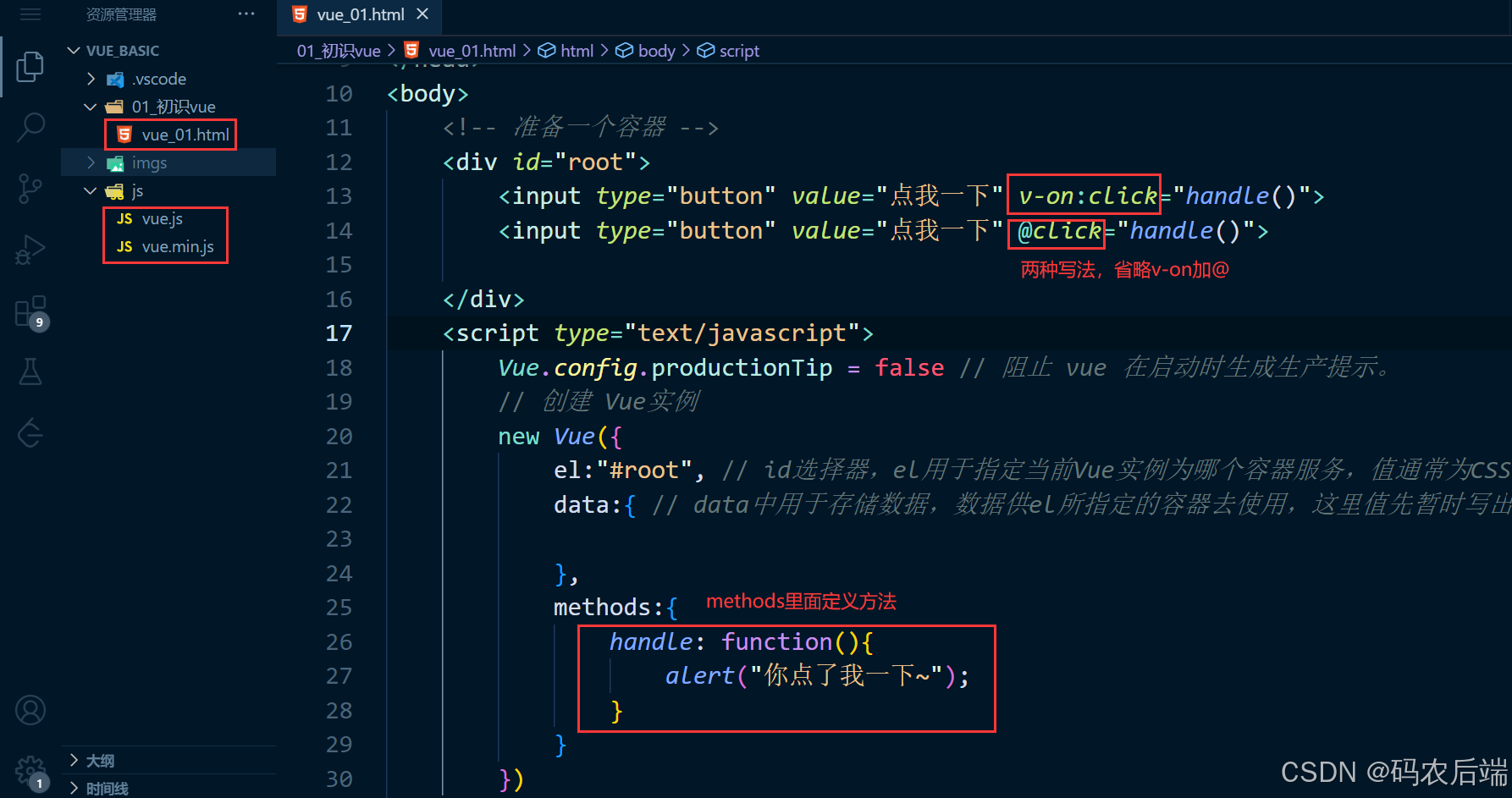Viewport: 1512px width, 798px height.
Task: Click "methods:{" on line 25
Action: (616, 608)
